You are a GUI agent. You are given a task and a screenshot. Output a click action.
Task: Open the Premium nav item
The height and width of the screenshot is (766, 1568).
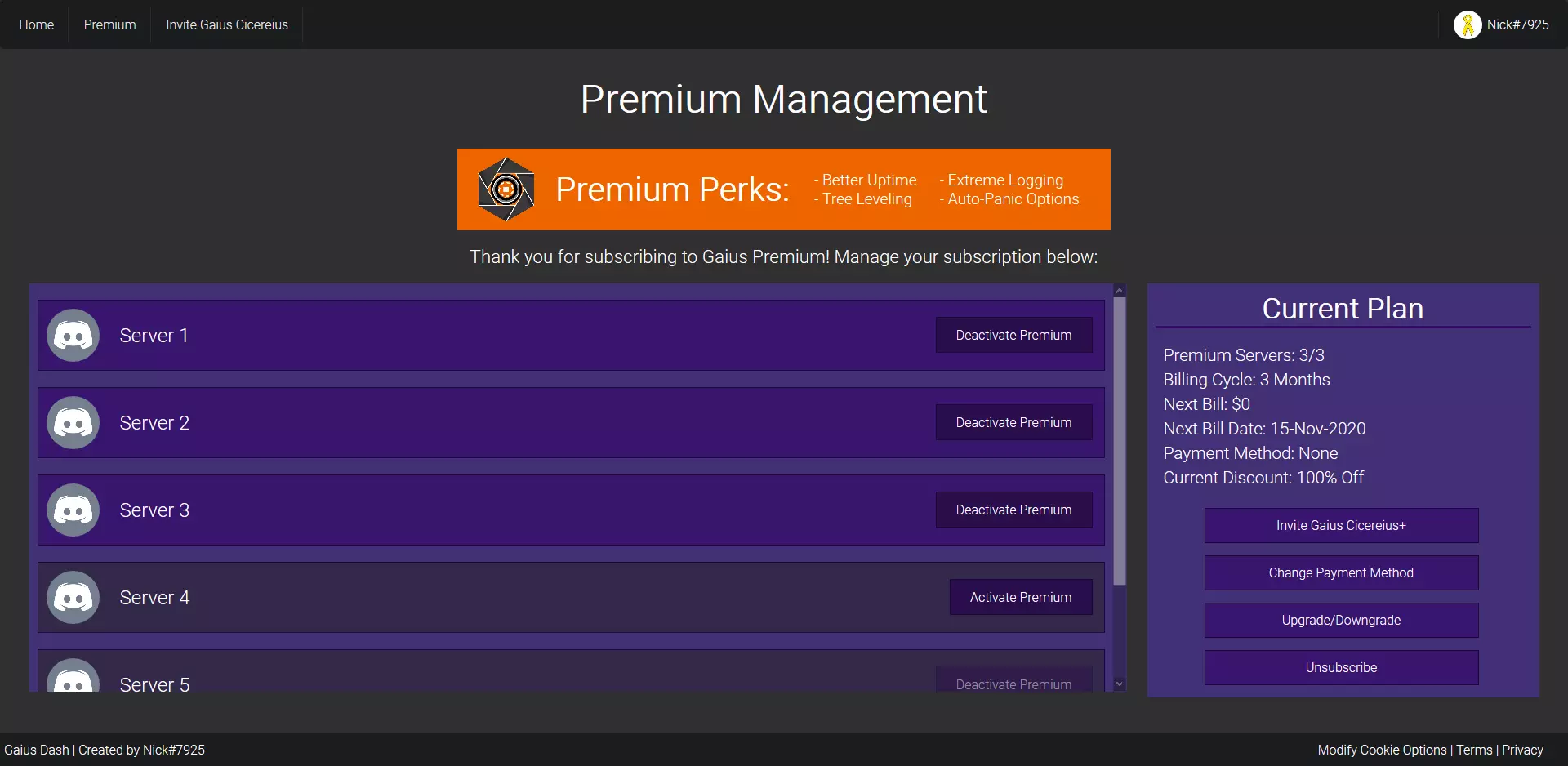click(x=109, y=25)
